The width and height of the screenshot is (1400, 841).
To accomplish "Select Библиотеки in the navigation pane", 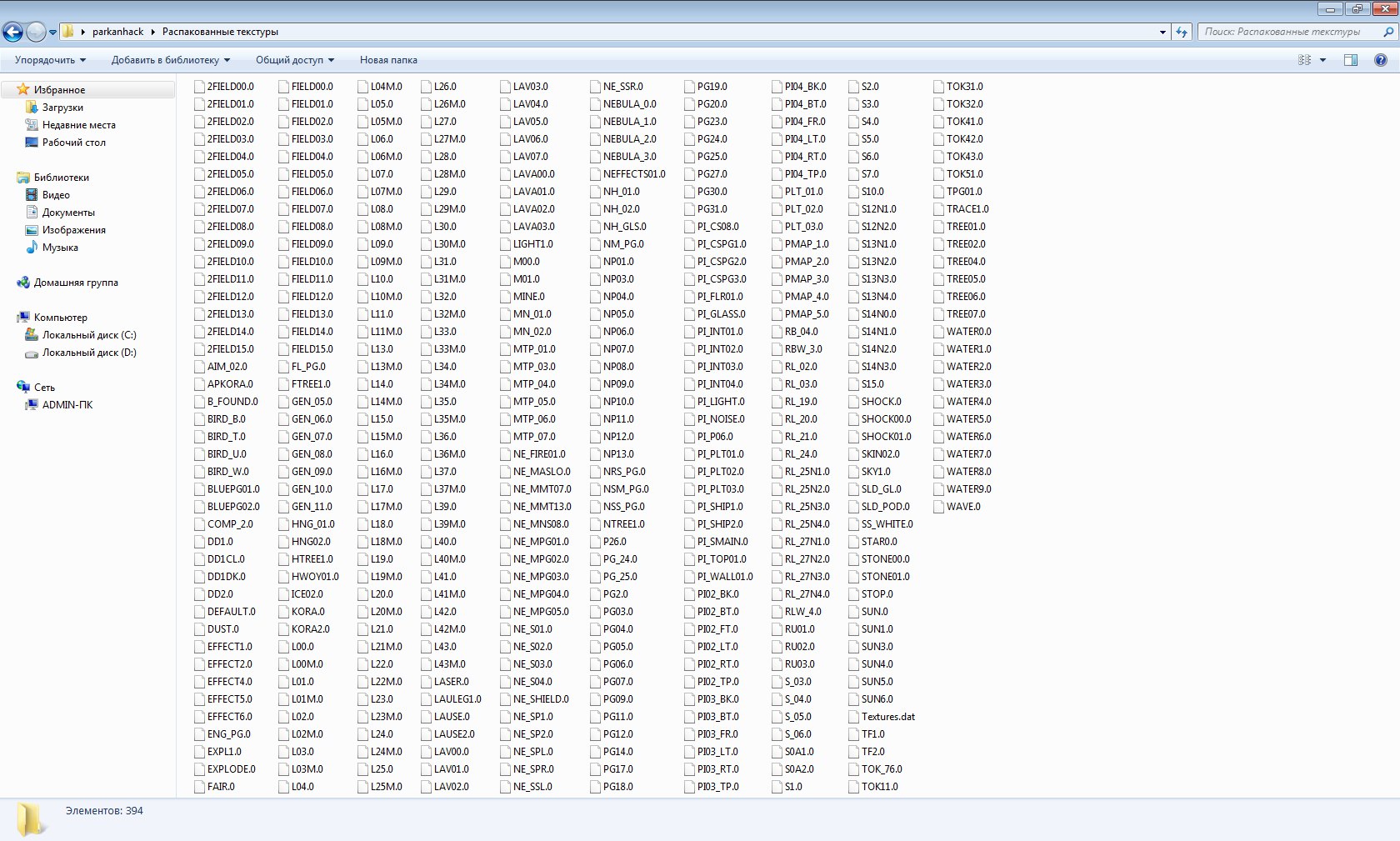I will tap(61, 178).
